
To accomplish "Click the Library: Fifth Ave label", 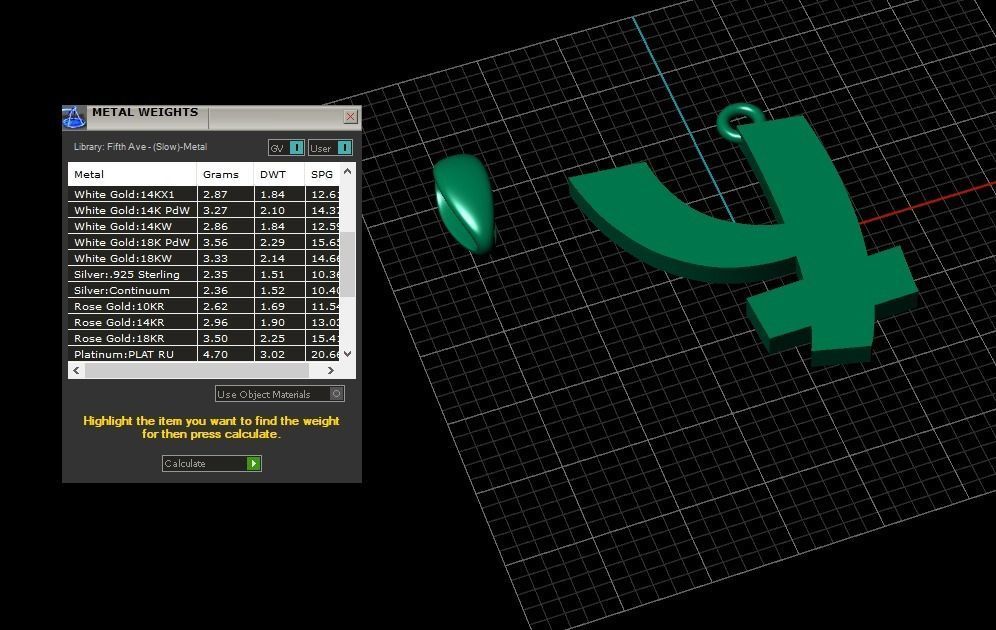I will [x=140, y=147].
